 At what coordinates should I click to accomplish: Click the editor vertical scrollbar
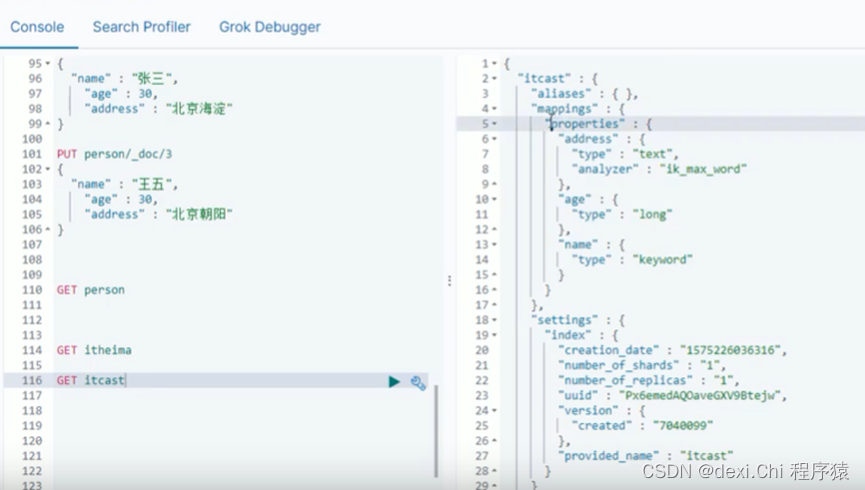[436, 431]
